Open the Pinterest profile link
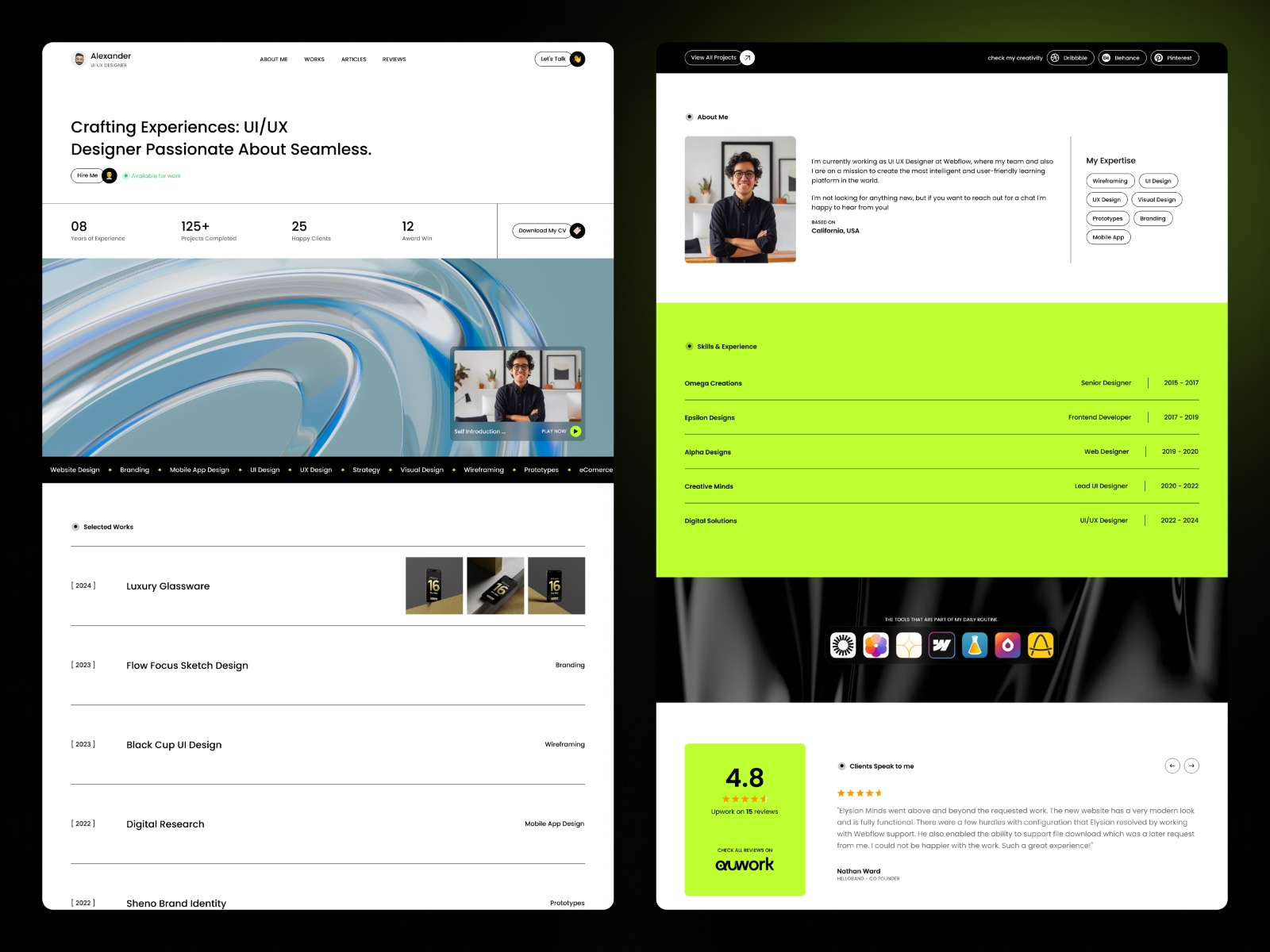Viewport: 1270px width, 952px height. click(1174, 58)
